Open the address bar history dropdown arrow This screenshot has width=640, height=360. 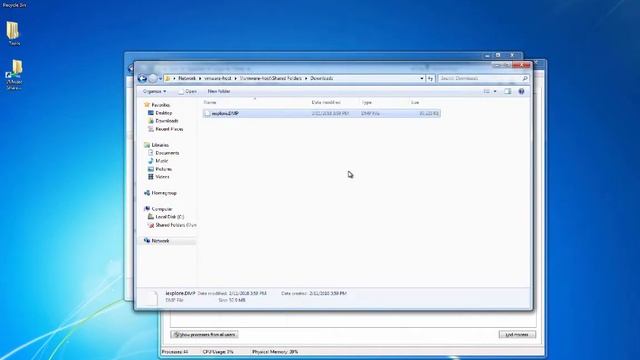[x=422, y=78]
